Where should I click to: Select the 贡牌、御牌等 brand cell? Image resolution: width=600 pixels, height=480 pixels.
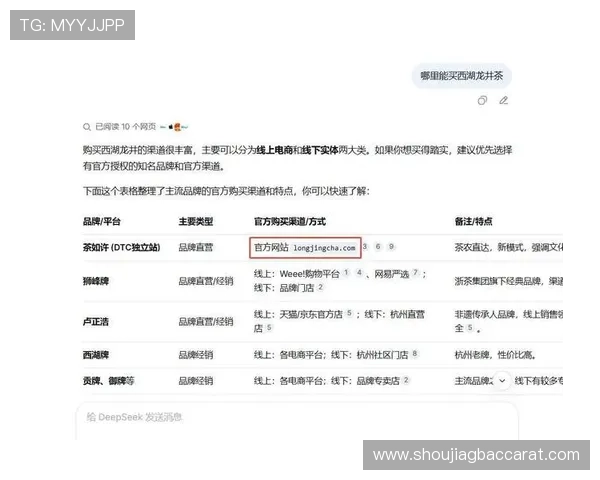pos(109,381)
